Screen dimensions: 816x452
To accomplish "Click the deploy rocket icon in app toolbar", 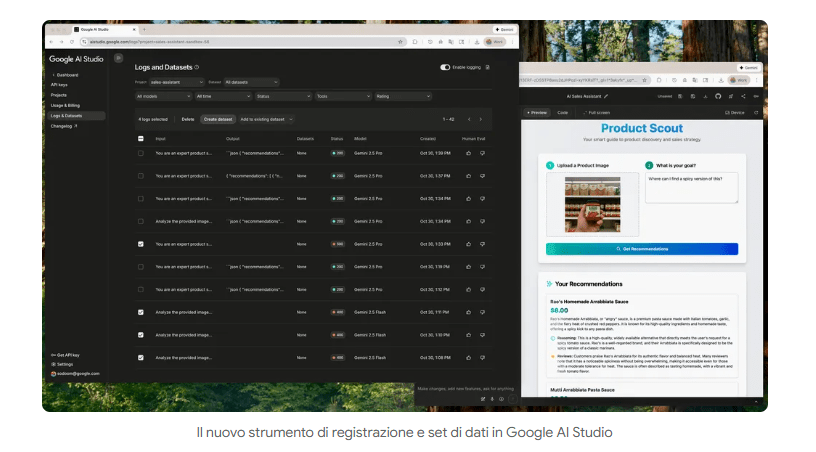I will pos(731,96).
